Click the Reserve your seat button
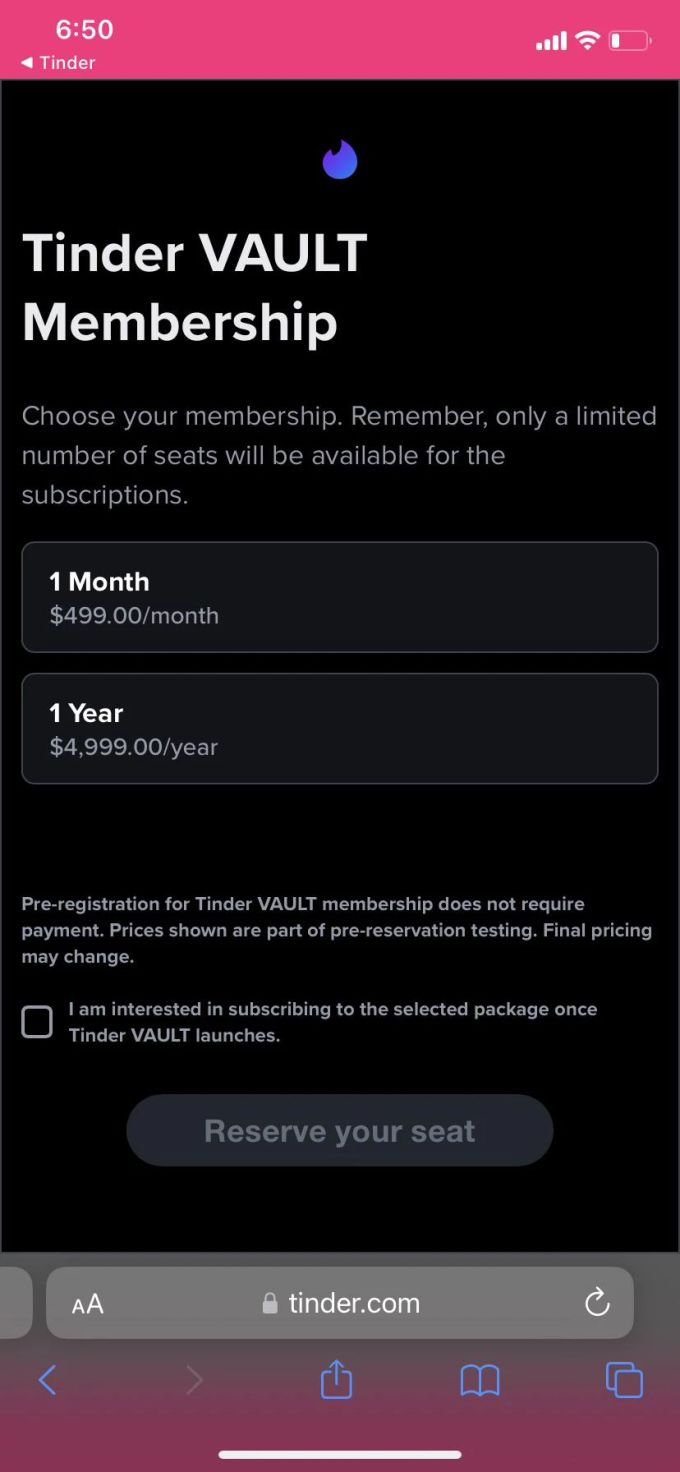680x1472 pixels. (340, 1130)
